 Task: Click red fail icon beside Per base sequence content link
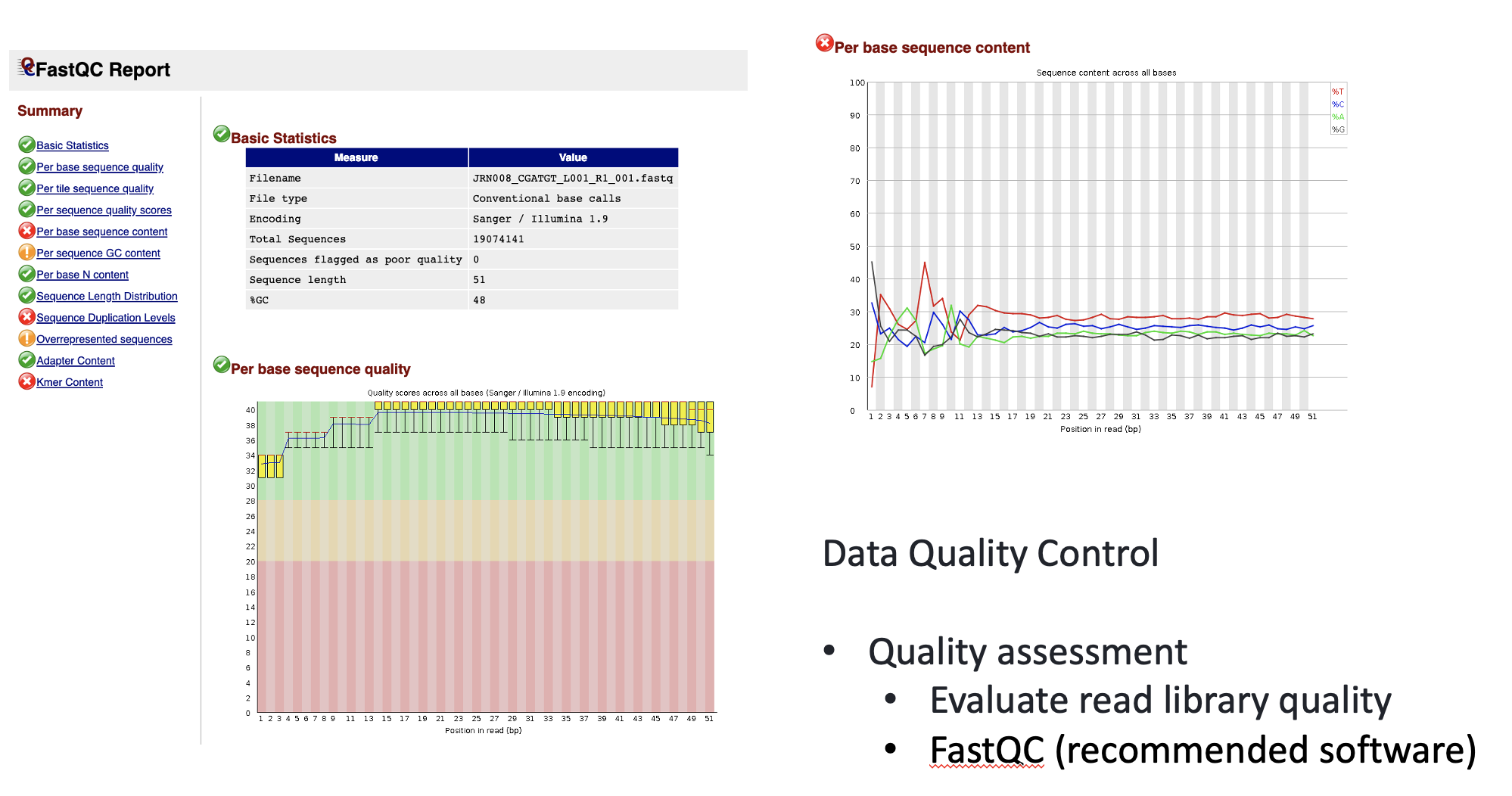coord(26,231)
